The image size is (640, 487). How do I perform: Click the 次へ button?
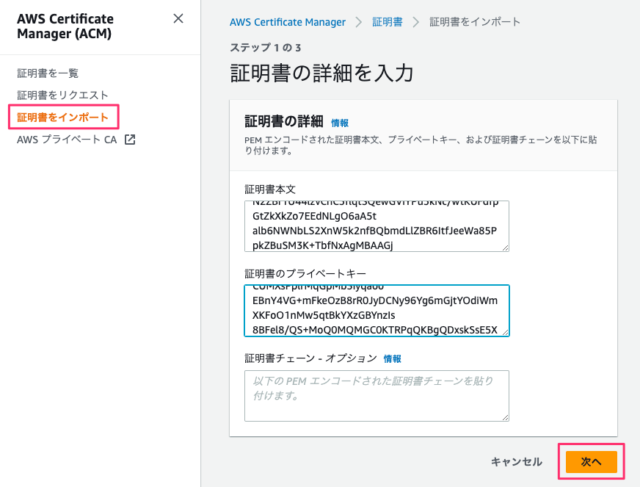[x=591, y=462]
